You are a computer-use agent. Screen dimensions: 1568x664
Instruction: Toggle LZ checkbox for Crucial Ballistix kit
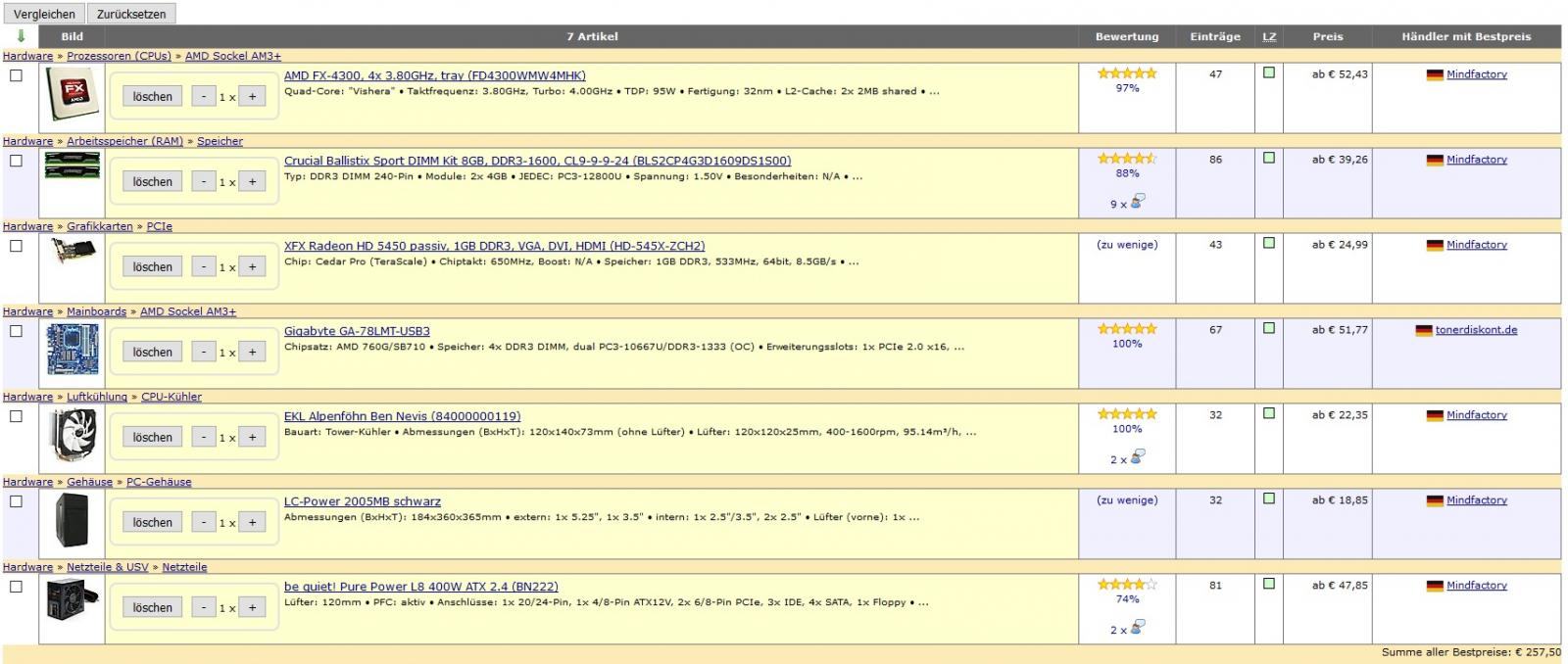tap(1269, 158)
